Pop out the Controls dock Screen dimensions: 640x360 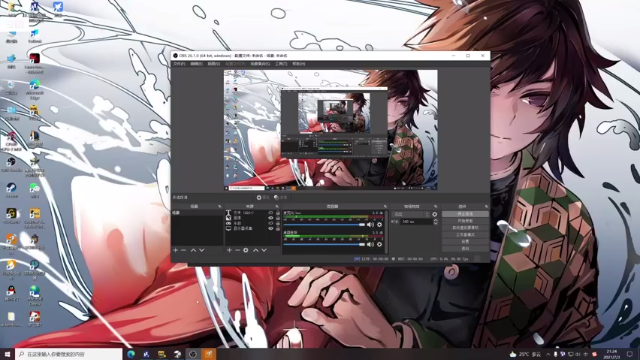pyautogui.click(x=486, y=207)
